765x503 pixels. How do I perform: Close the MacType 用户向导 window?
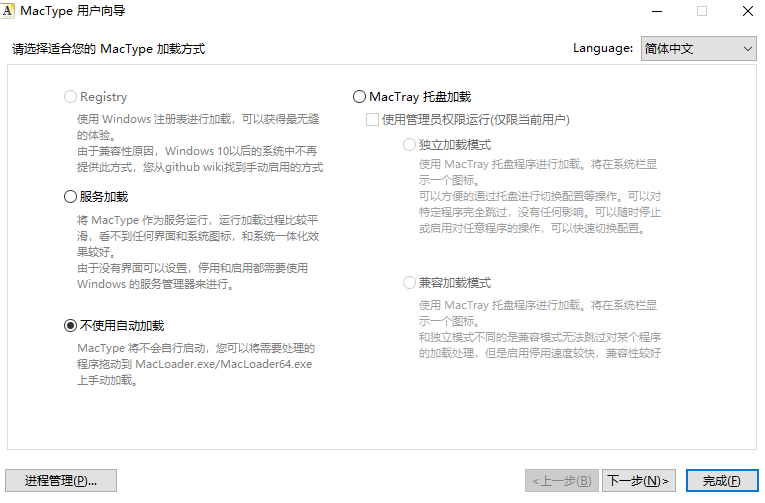pyautogui.click(x=747, y=11)
